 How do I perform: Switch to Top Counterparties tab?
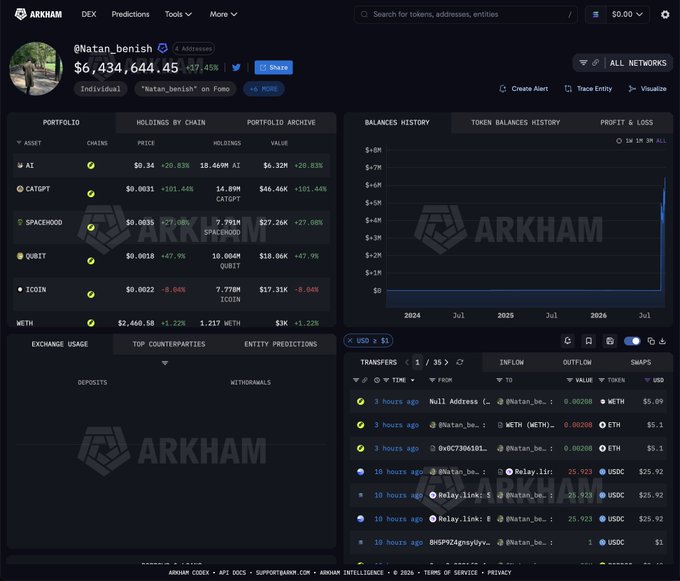coord(169,344)
